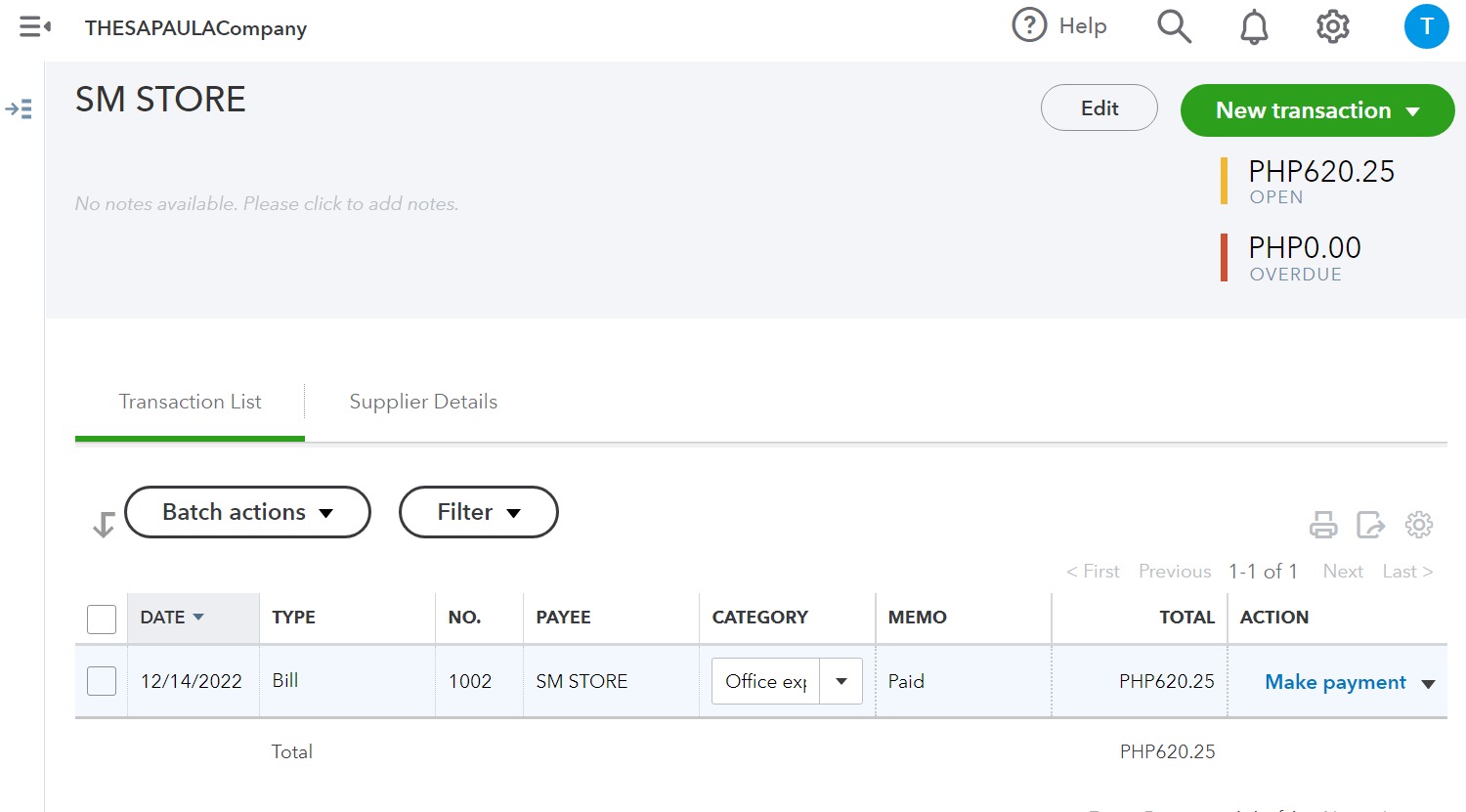Expand the Filter dropdown
1466x812 pixels.
pos(478,512)
